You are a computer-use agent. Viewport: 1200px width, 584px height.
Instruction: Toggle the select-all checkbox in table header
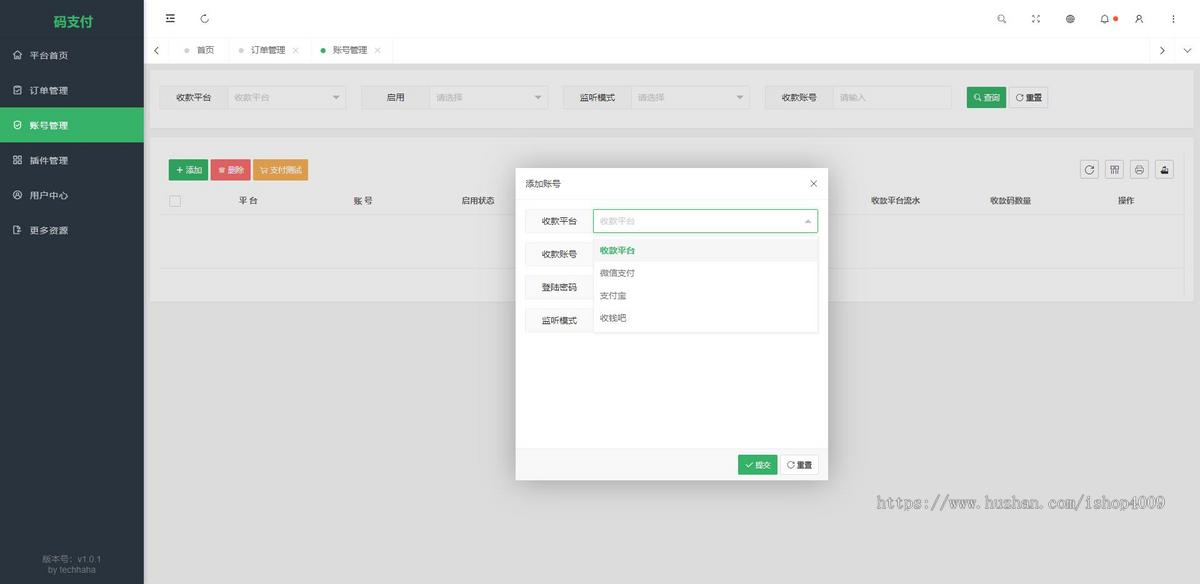(175, 201)
